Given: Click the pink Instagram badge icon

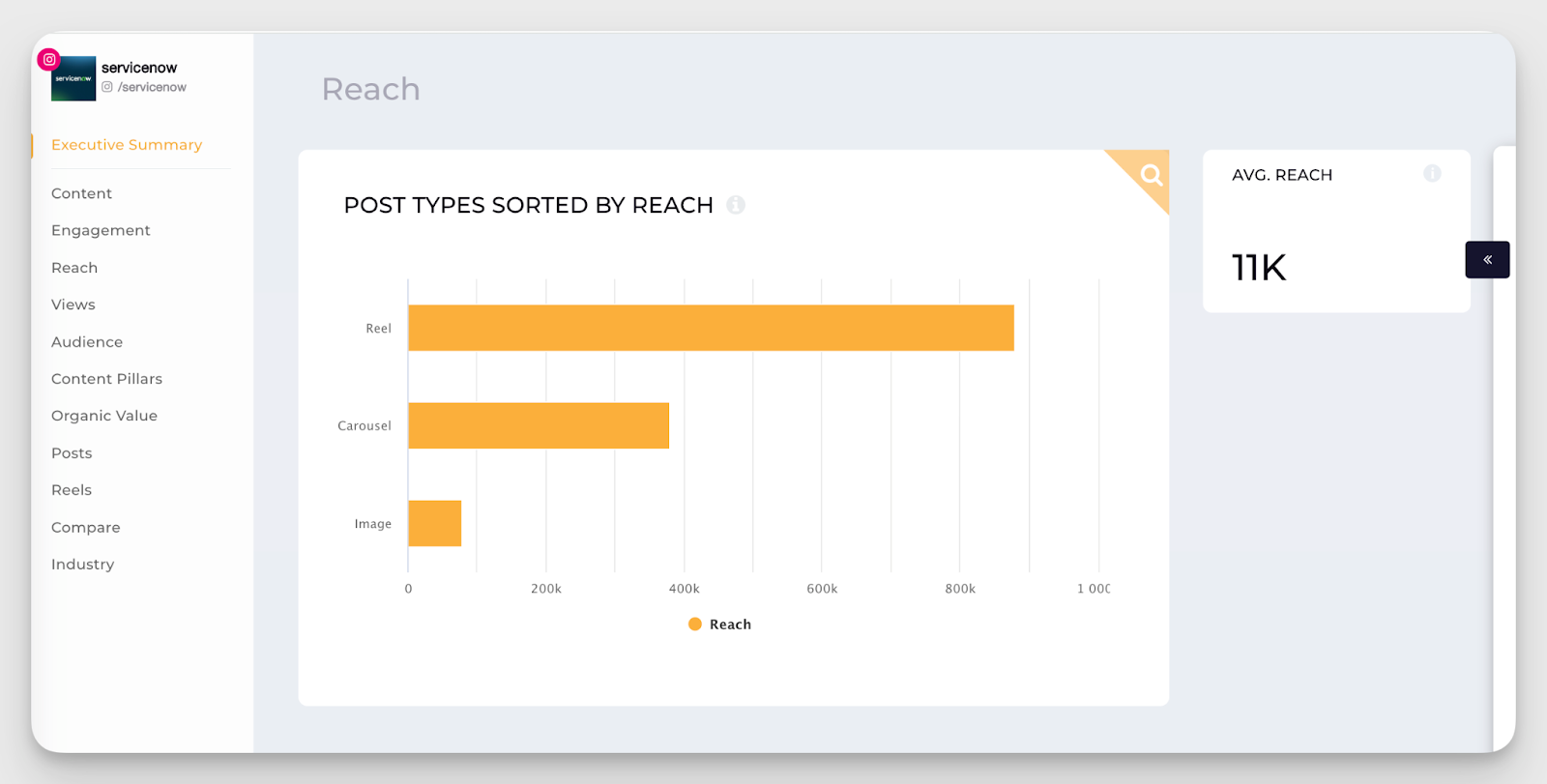Looking at the screenshot, I should click(x=49, y=60).
